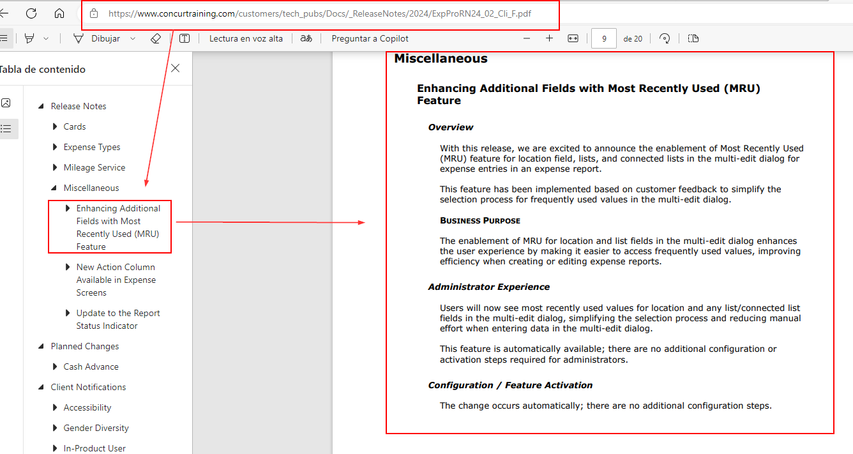
Task: Jump to the Cards section
Action: (75, 127)
